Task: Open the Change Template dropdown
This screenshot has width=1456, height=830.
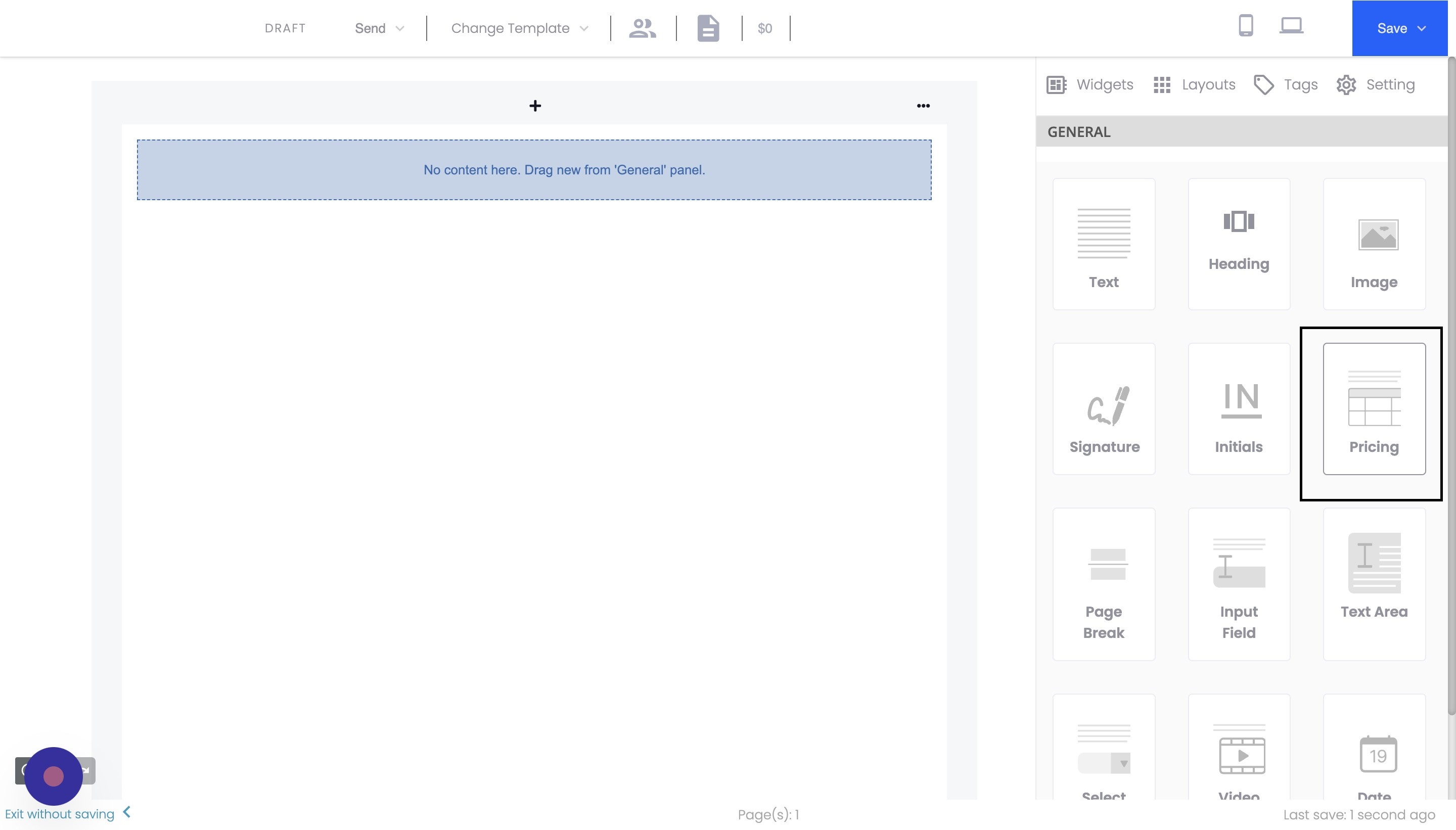Action: tap(519, 28)
